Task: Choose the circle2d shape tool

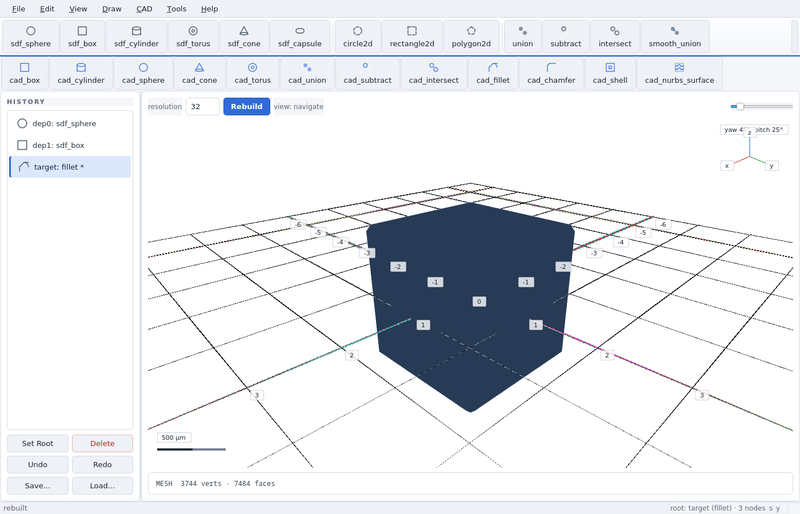Action: point(358,37)
